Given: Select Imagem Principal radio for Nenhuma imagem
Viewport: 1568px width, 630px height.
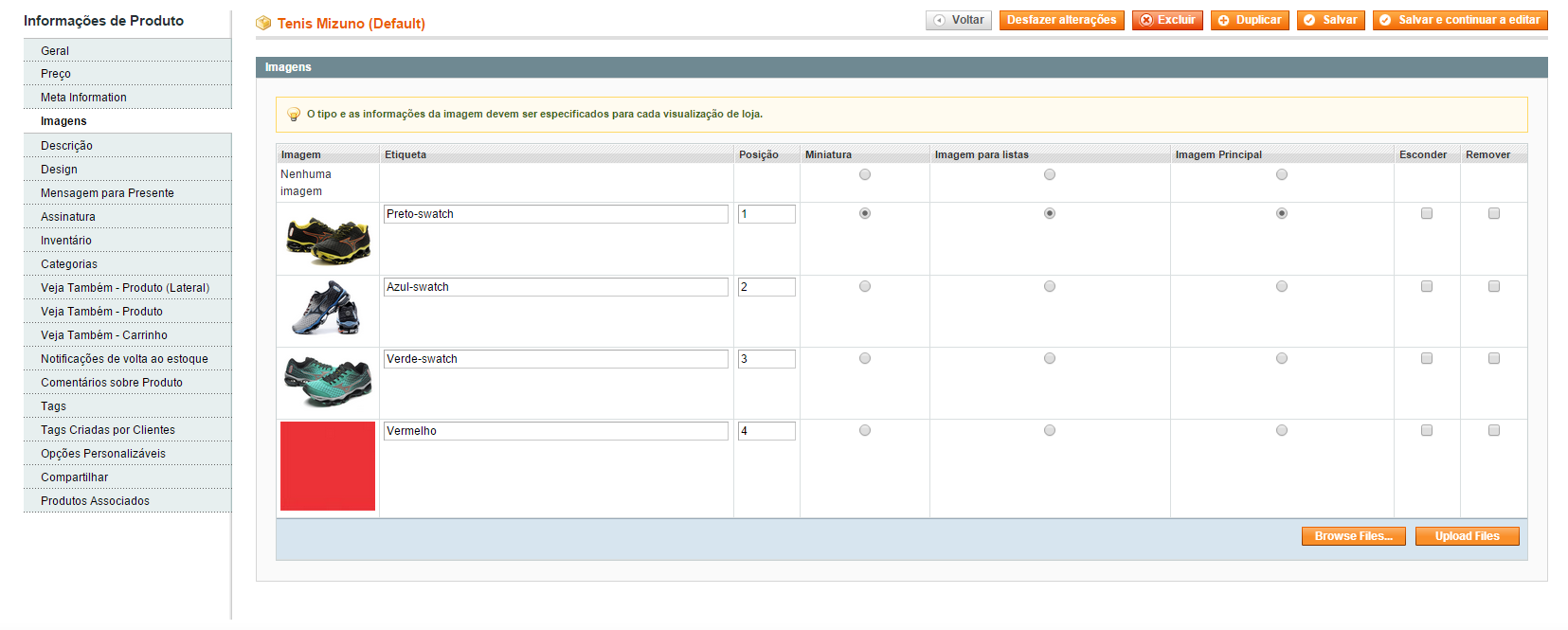Looking at the screenshot, I should click(x=1282, y=174).
